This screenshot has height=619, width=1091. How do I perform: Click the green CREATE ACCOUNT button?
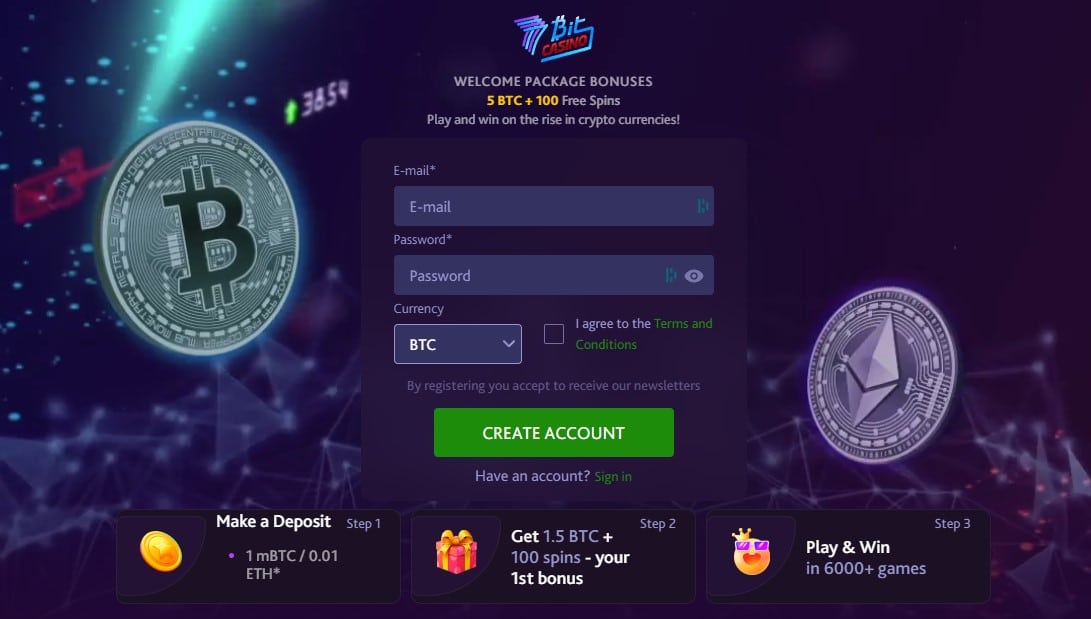coord(554,433)
